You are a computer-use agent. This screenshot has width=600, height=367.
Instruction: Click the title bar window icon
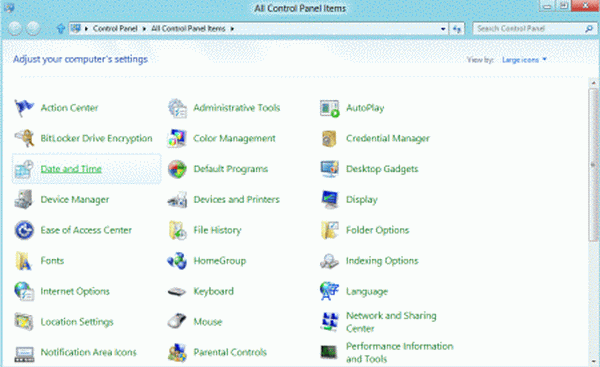[9, 8]
